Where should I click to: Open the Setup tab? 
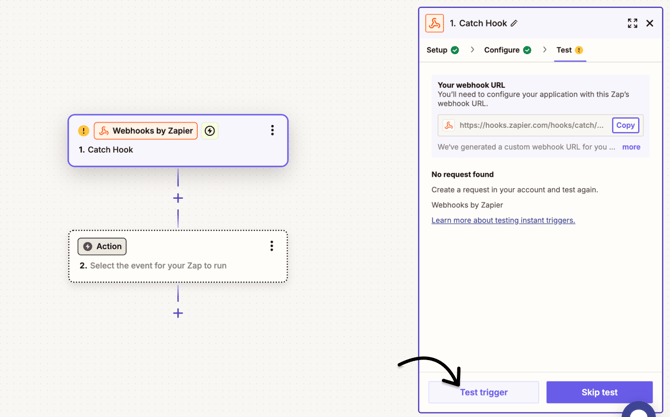click(437, 50)
